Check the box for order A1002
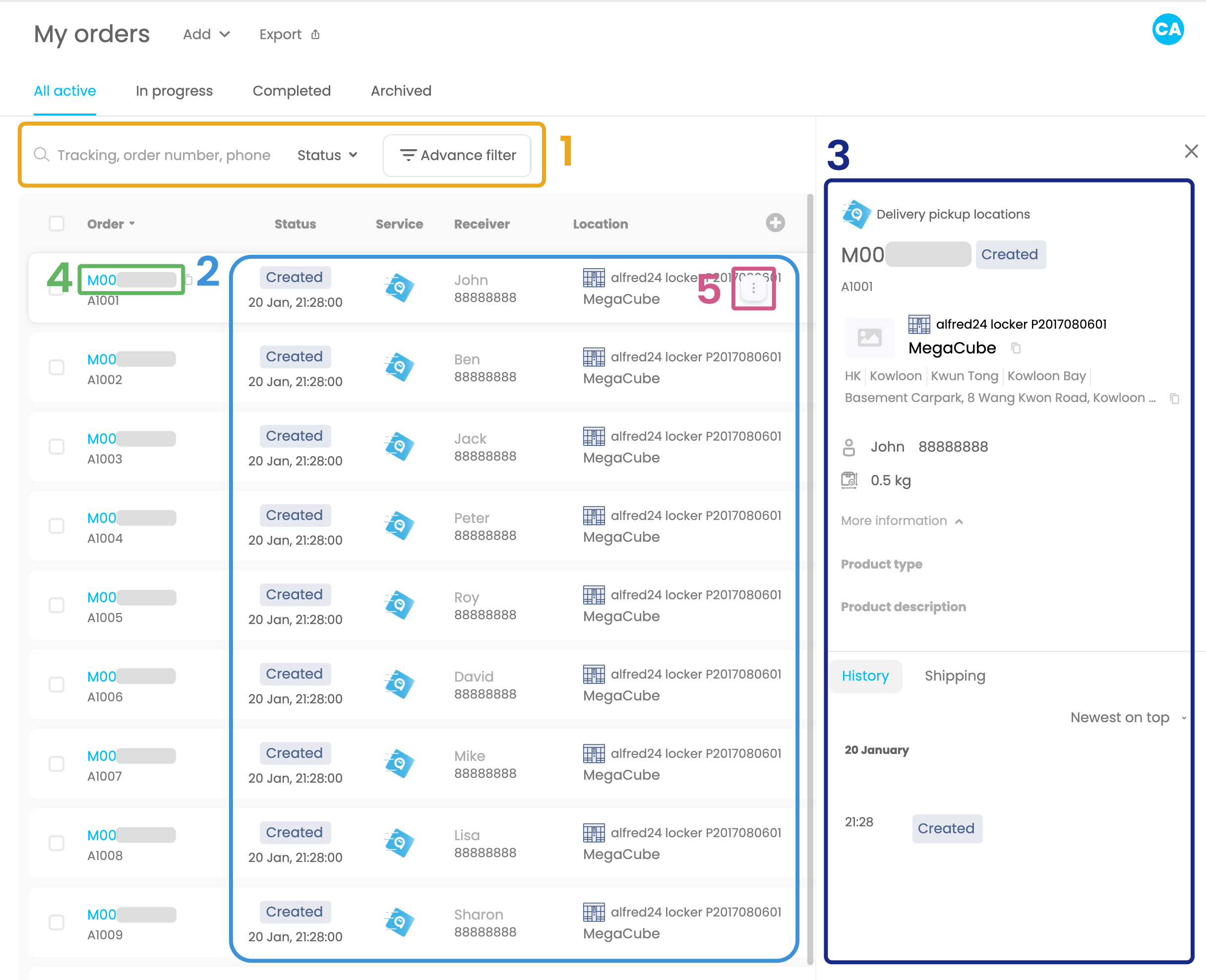Viewport: 1206px width, 980px height. (x=57, y=367)
